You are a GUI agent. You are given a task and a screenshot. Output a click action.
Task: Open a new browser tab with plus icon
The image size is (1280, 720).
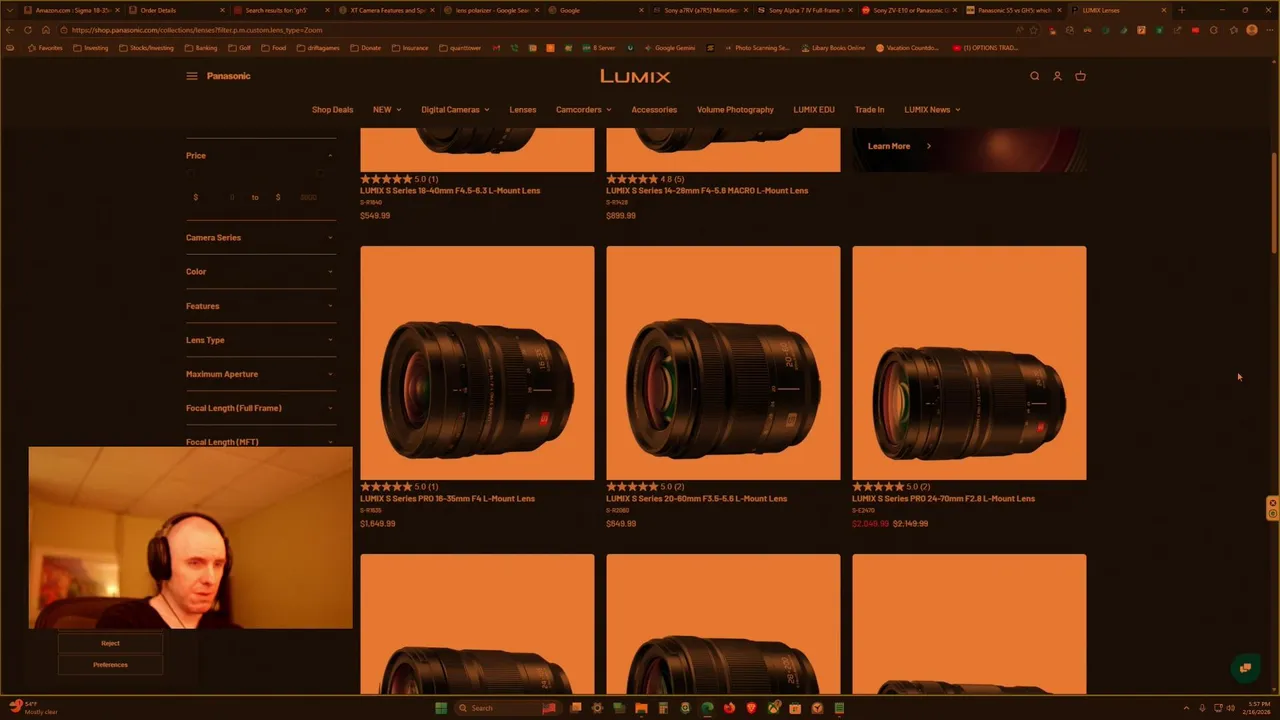click(x=1182, y=10)
